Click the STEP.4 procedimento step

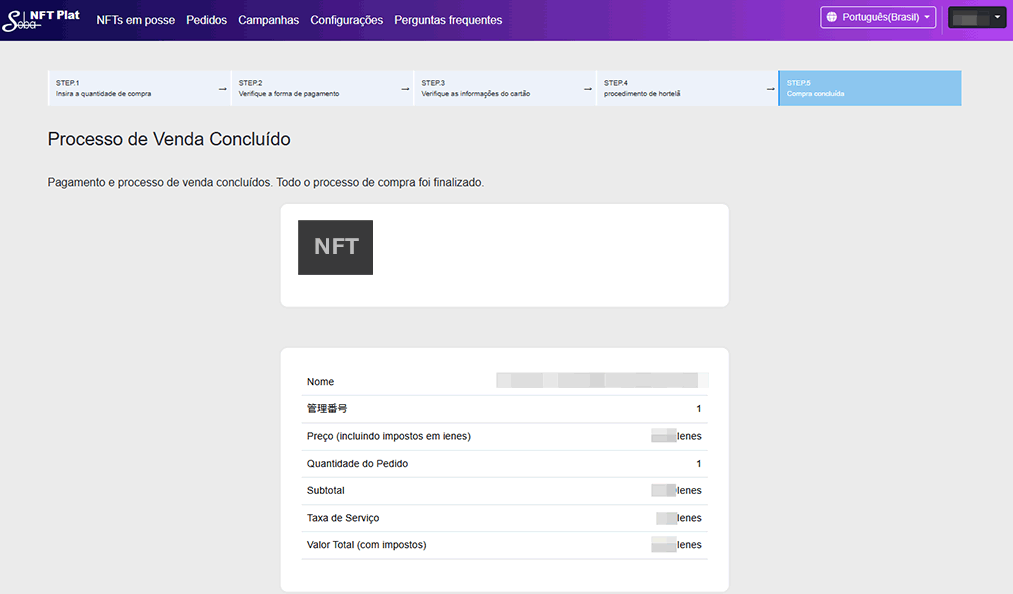pyautogui.click(x=678, y=88)
